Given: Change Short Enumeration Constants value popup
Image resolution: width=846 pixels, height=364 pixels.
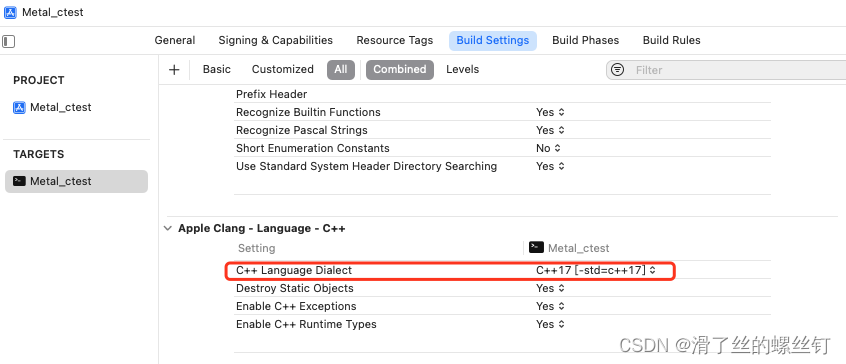Looking at the screenshot, I should pyautogui.click(x=549, y=148).
